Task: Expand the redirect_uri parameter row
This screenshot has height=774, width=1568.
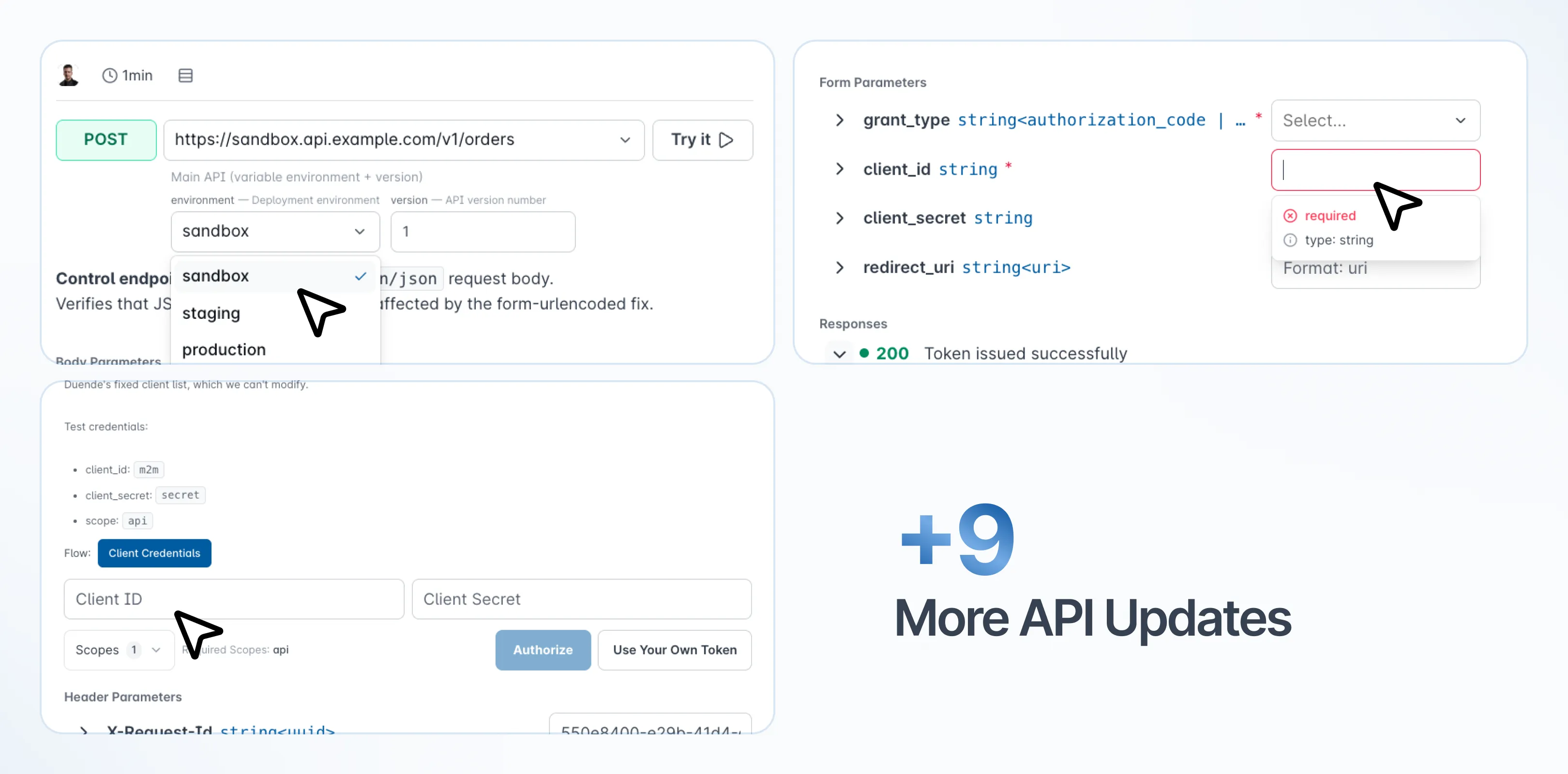Action: (840, 267)
